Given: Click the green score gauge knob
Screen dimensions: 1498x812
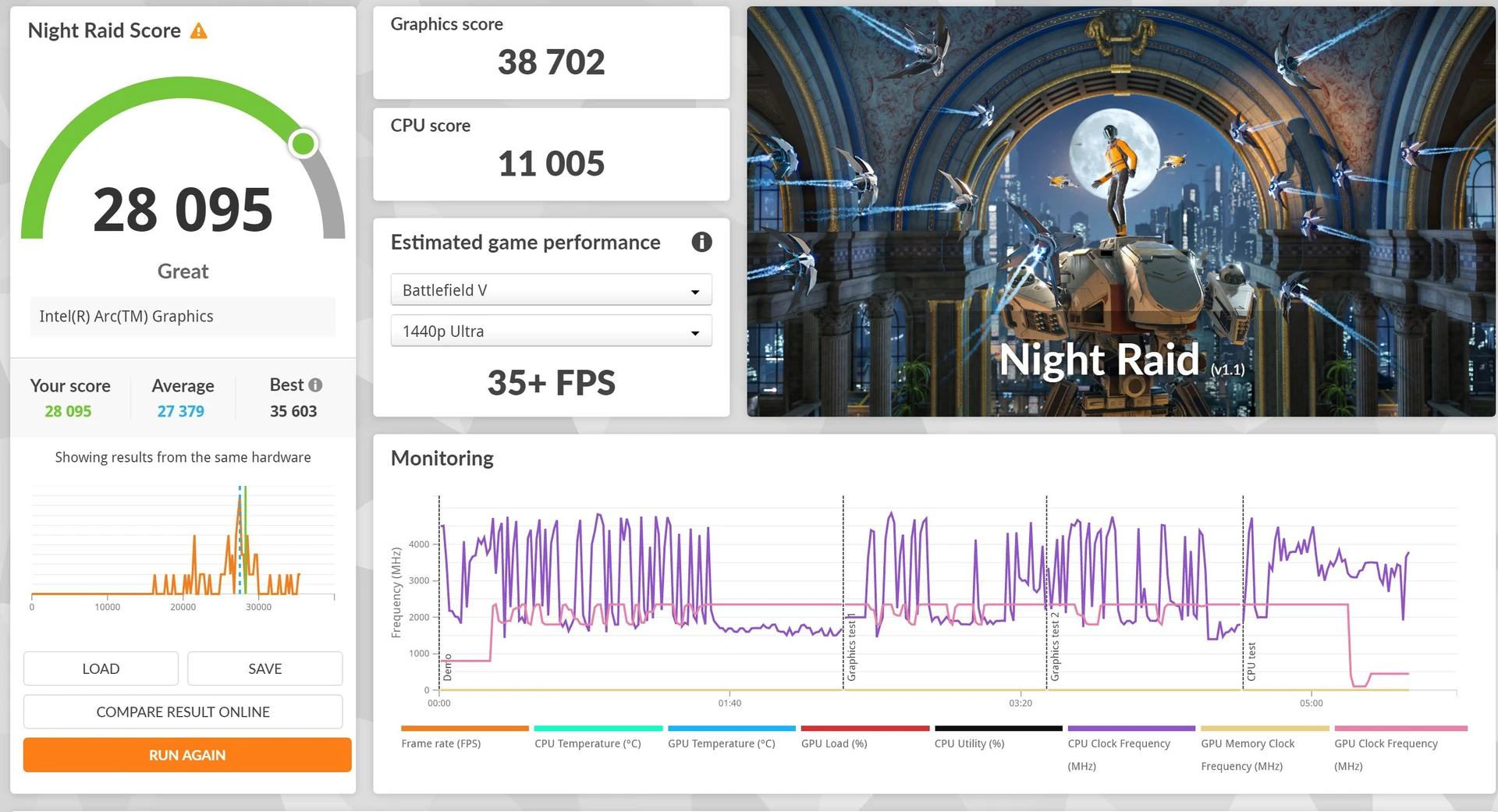Looking at the screenshot, I should [x=303, y=144].
